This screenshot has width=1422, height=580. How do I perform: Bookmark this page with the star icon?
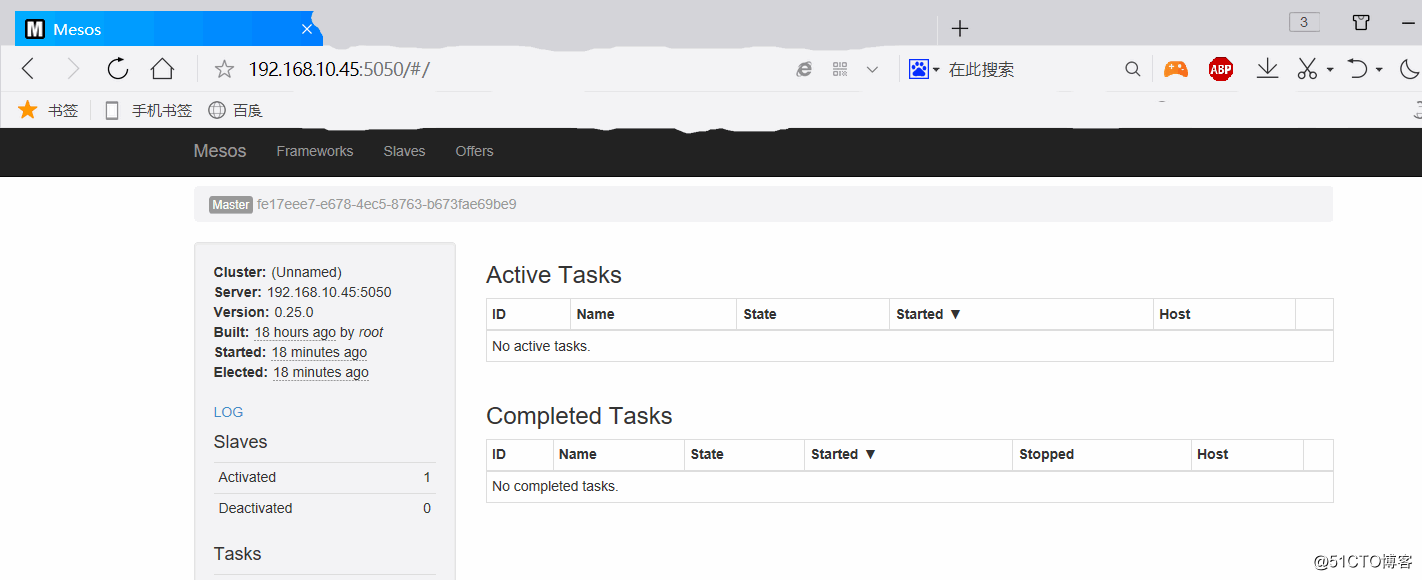[224, 69]
